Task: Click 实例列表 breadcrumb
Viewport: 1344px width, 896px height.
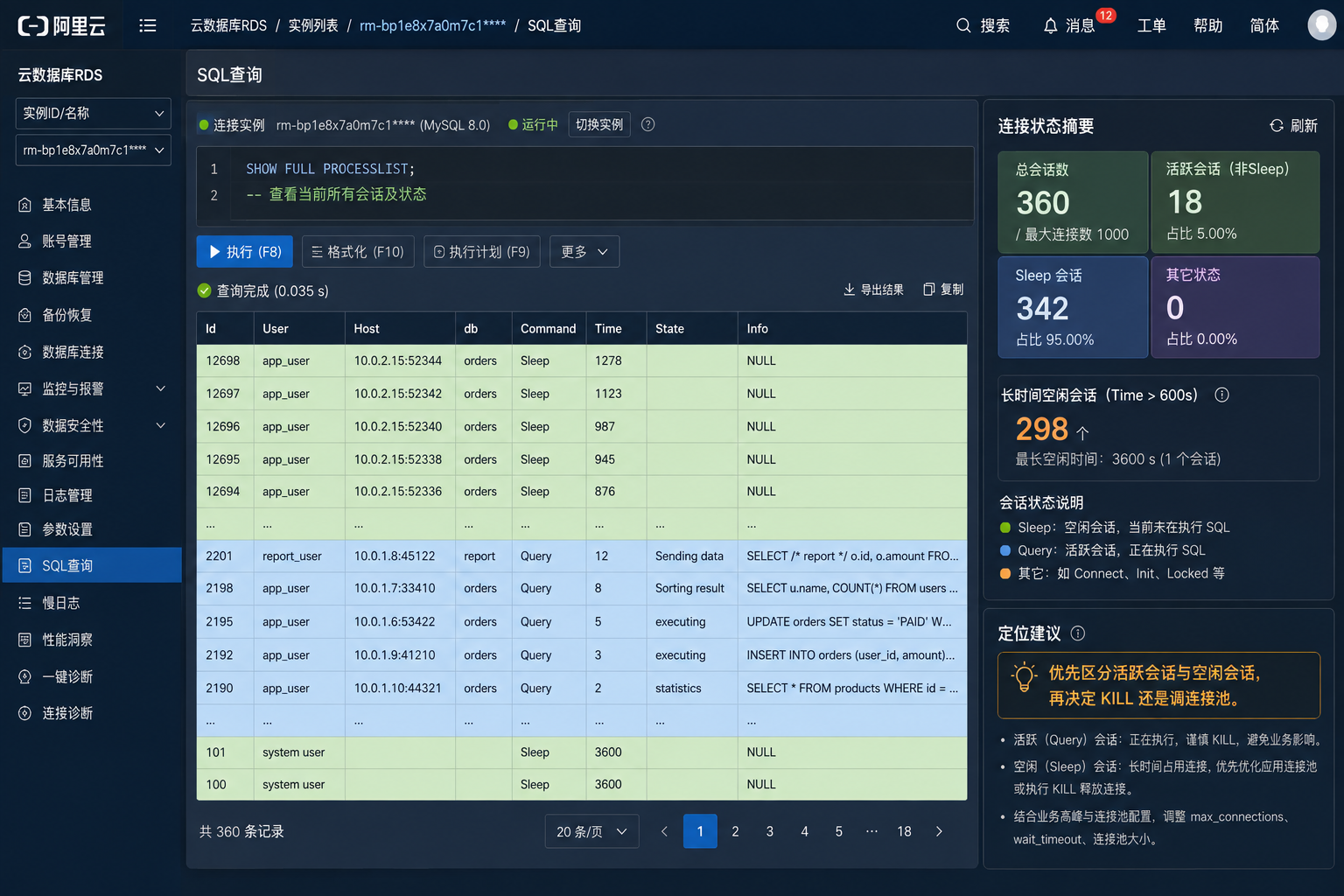Action: coord(313,25)
